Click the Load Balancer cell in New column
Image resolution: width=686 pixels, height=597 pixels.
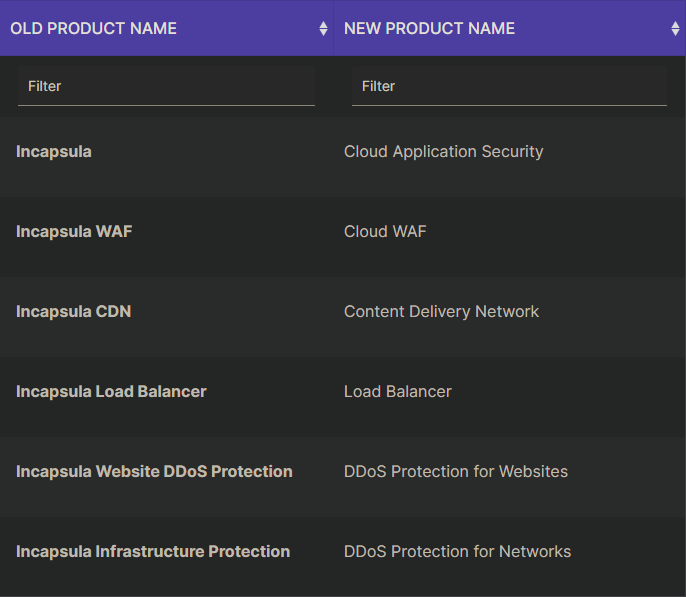(x=397, y=392)
